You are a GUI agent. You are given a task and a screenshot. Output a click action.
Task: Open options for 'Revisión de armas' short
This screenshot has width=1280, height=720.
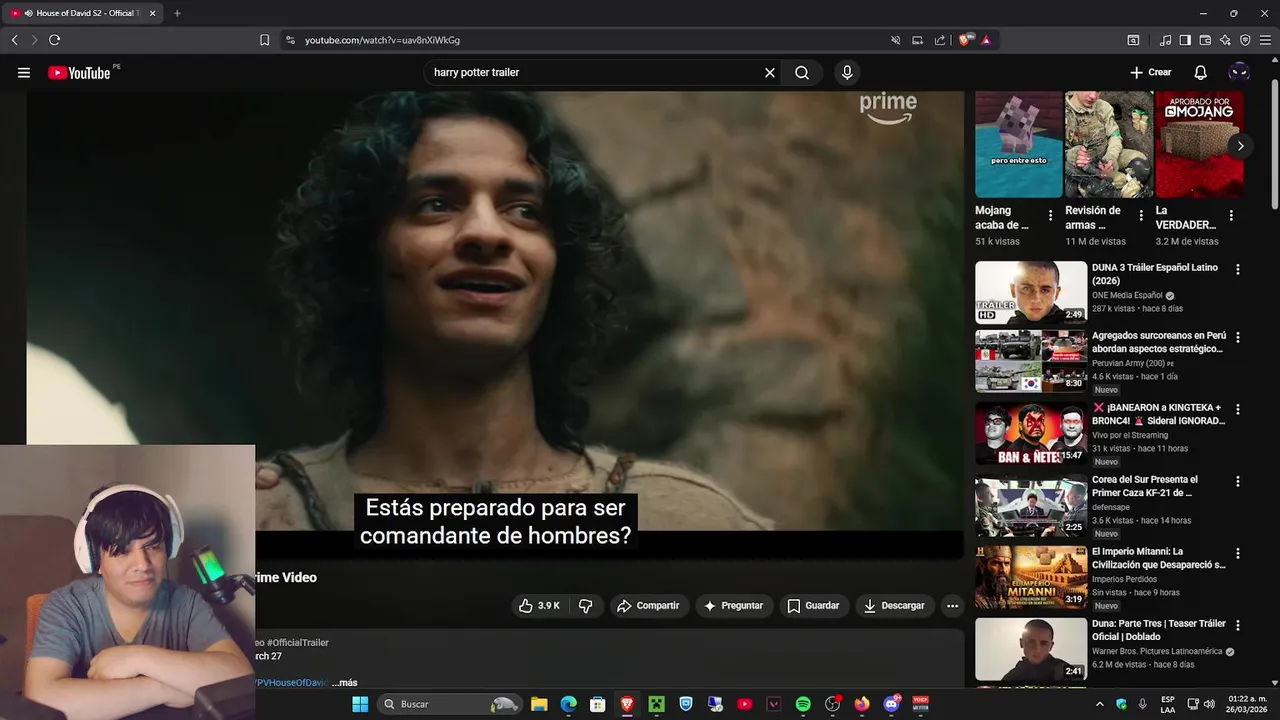(x=1141, y=216)
